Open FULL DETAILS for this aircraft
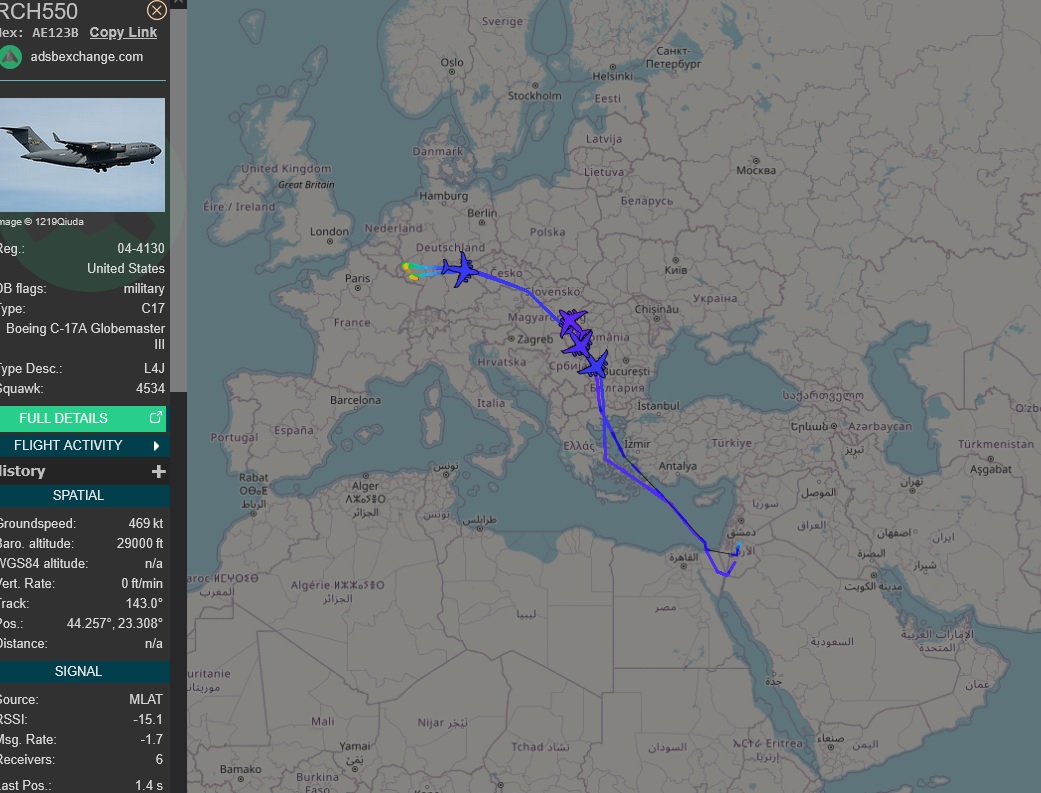The width and height of the screenshot is (1041, 793). pyautogui.click(x=63, y=418)
